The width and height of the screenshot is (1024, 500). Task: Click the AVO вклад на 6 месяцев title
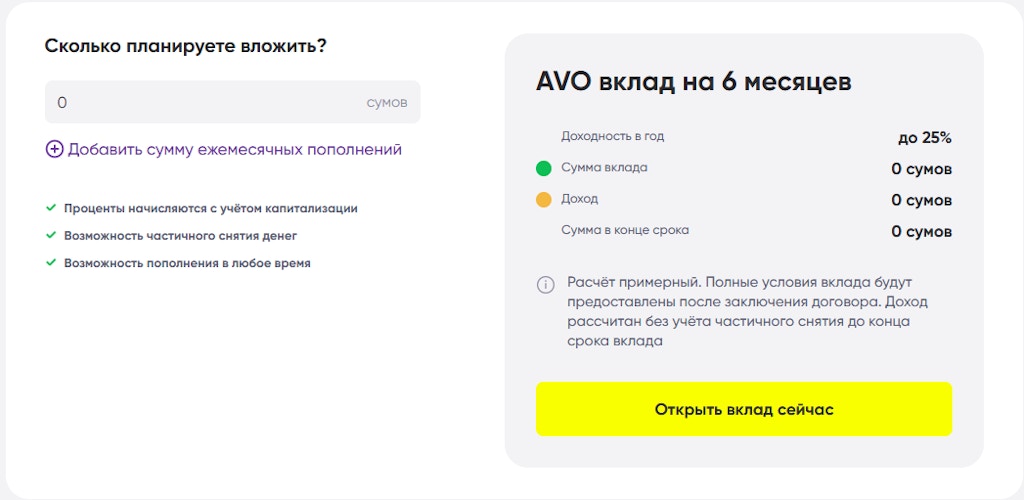coord(694,81)
